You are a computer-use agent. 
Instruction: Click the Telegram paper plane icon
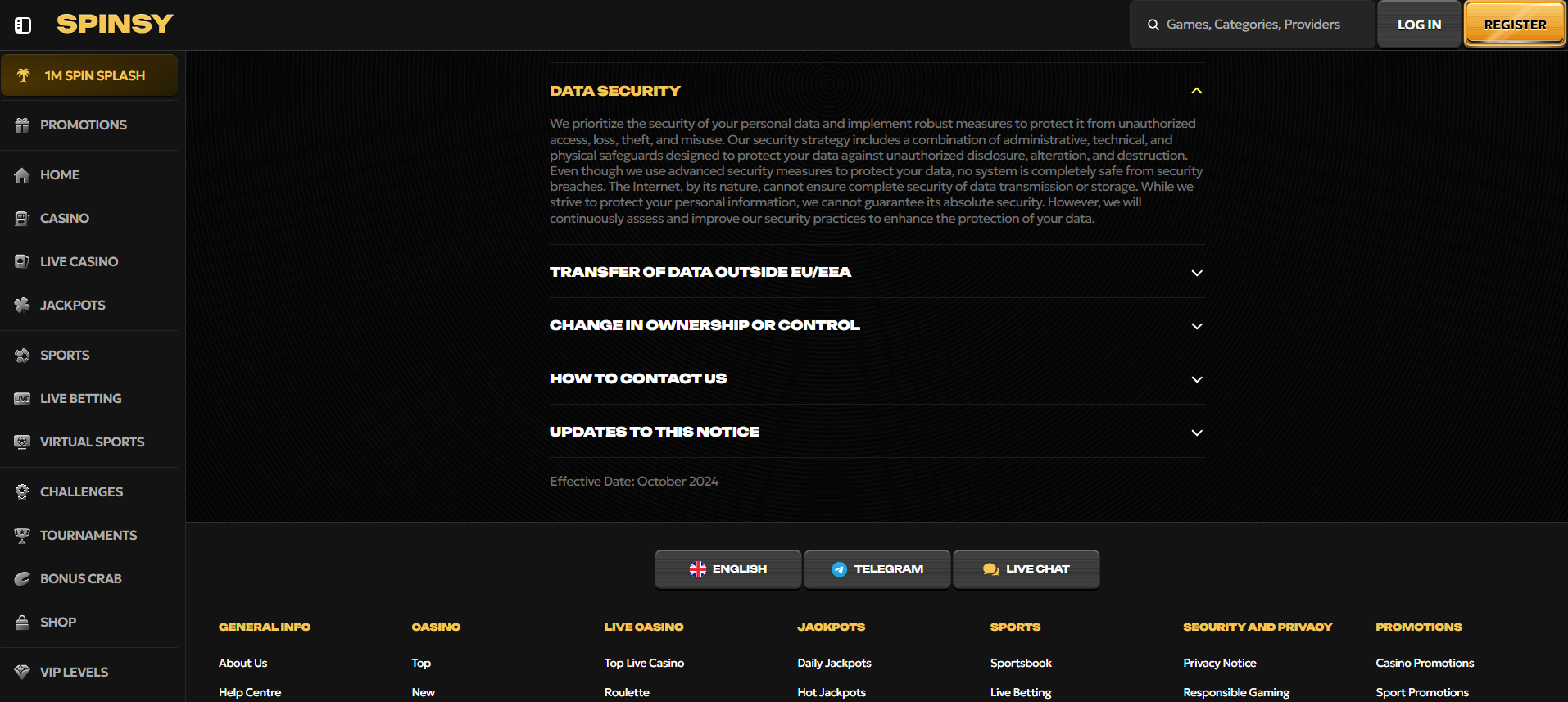tap(839, 569)
